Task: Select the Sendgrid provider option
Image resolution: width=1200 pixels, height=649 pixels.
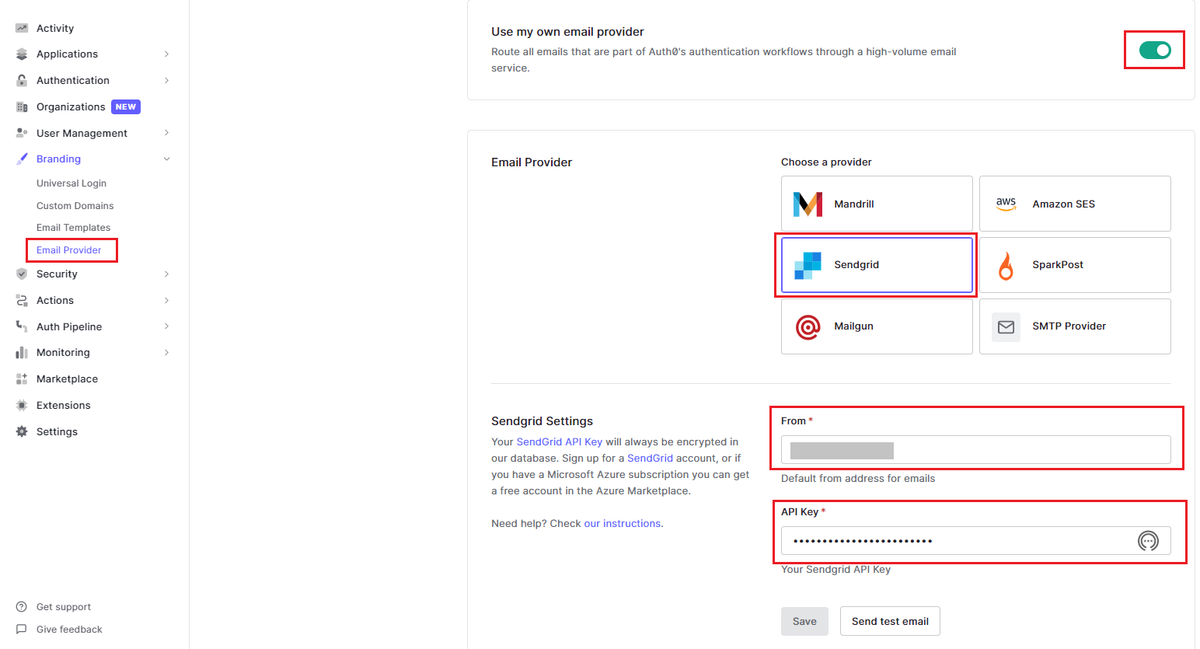Action: (877, 265)
